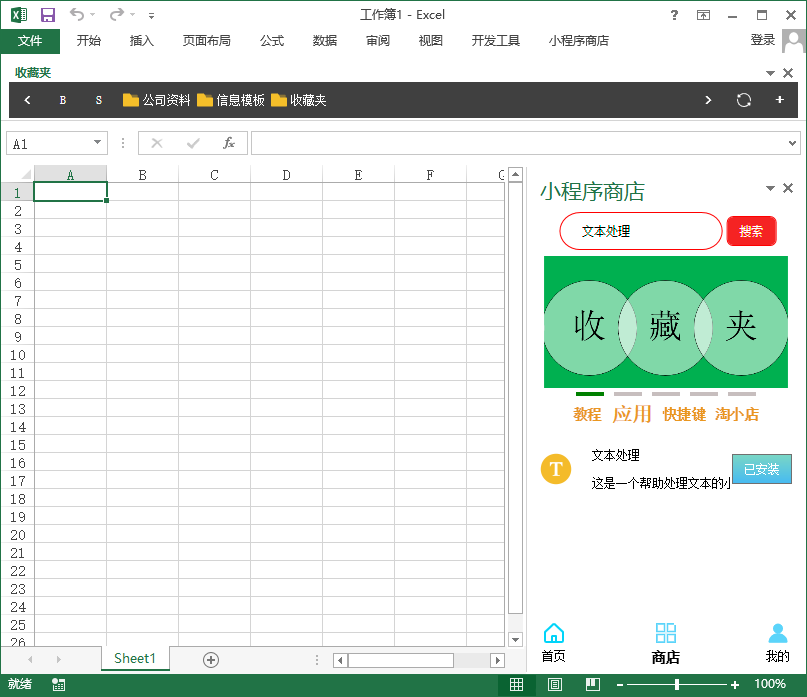Click the Excel application logo icon
The image size is (807, 697).
point(19,15)
